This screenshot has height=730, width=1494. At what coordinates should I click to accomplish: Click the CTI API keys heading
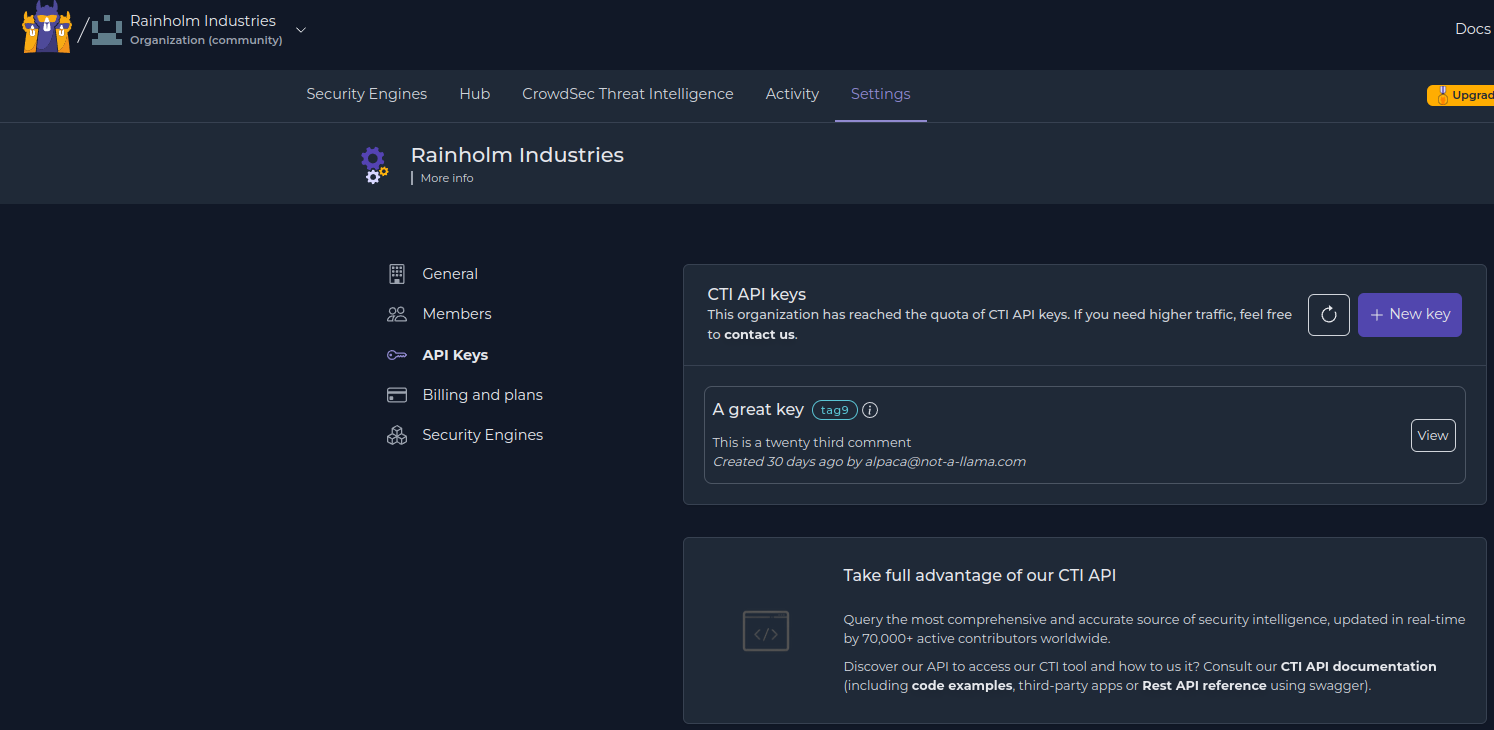(x=756, y=294)
